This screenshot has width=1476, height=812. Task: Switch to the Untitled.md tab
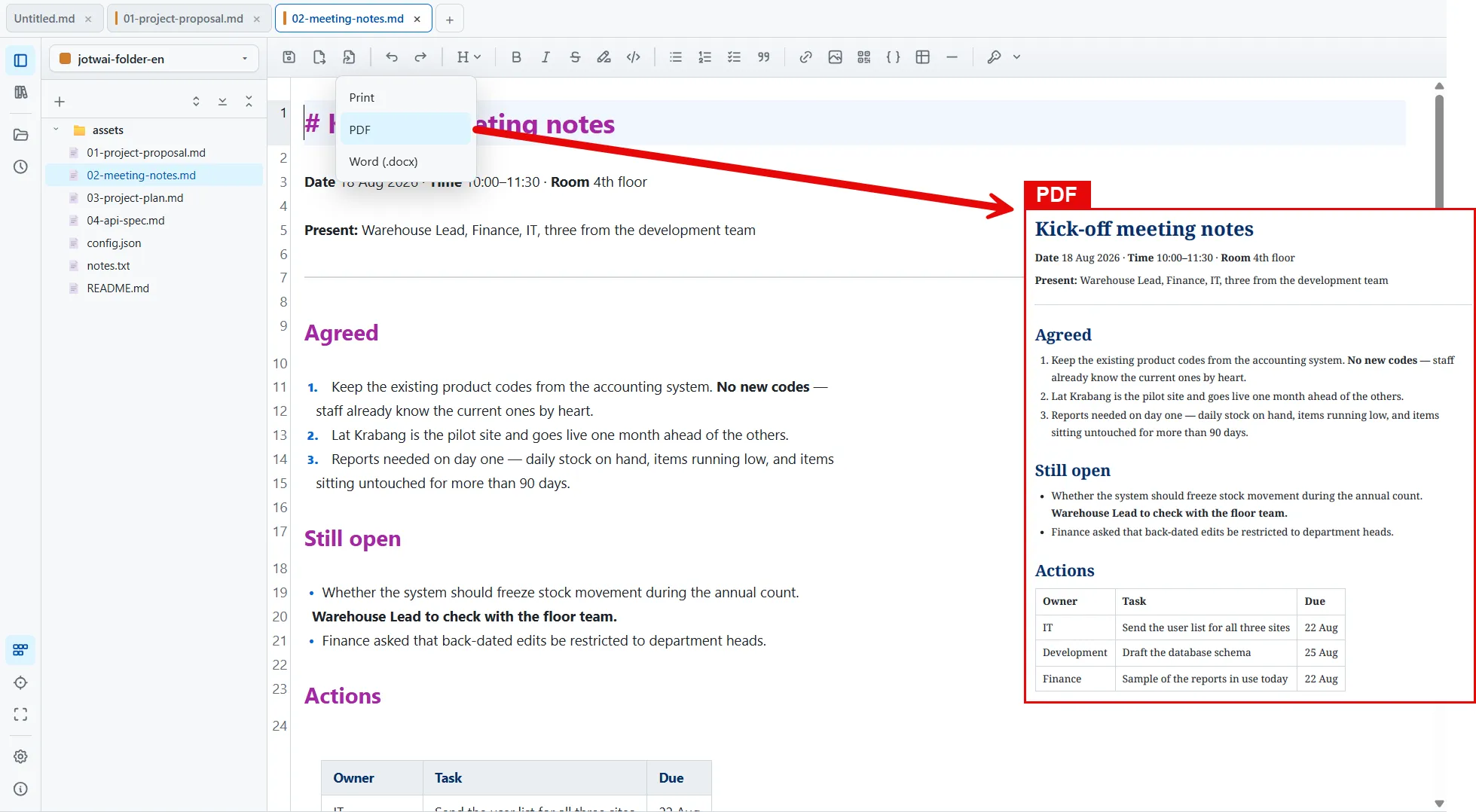tap(44, 19)
